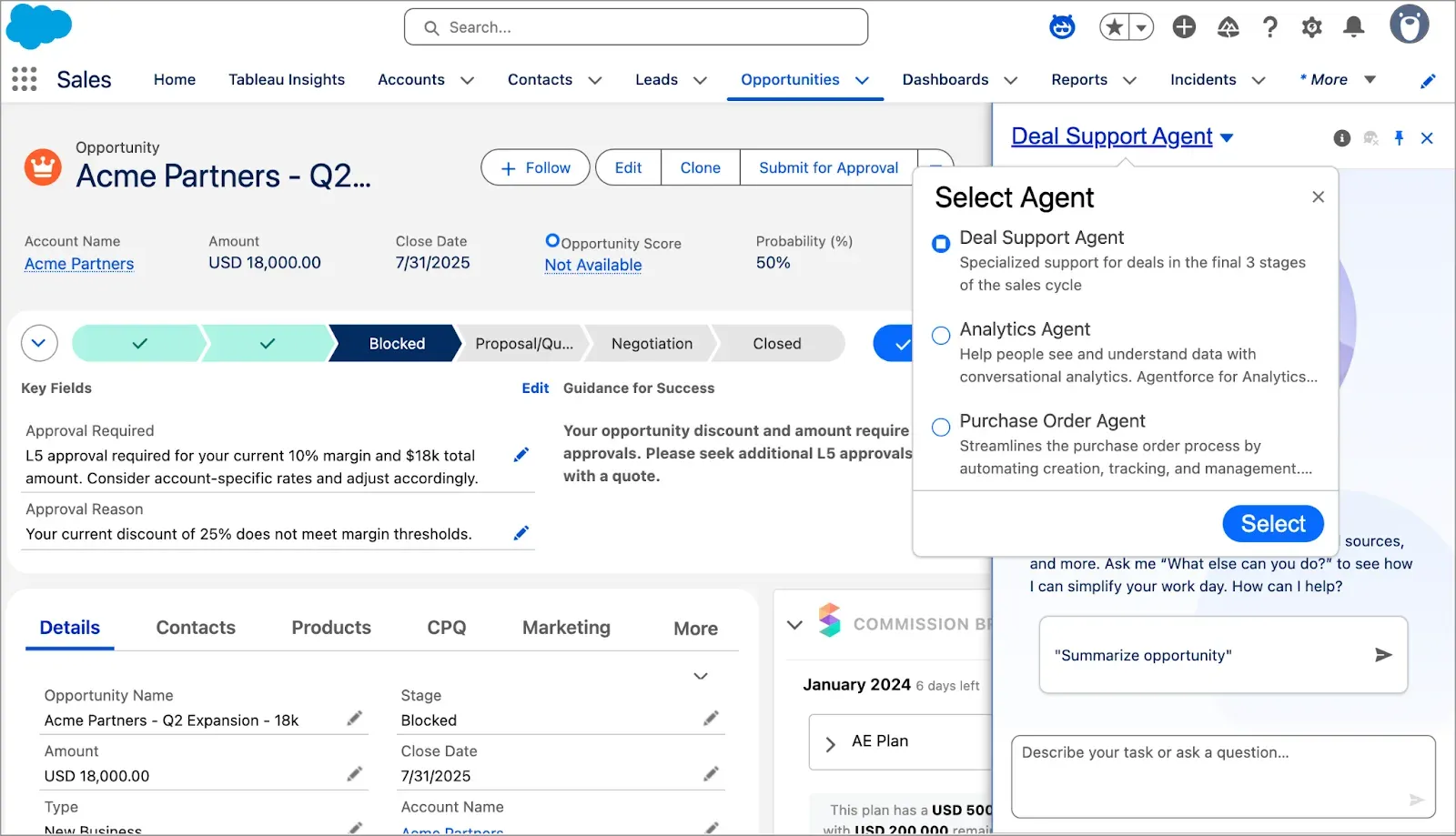Viewport: 1456px width, 836px height.
Task: Send the message with the arrow icon
Action: click(x=1382, y=654)
